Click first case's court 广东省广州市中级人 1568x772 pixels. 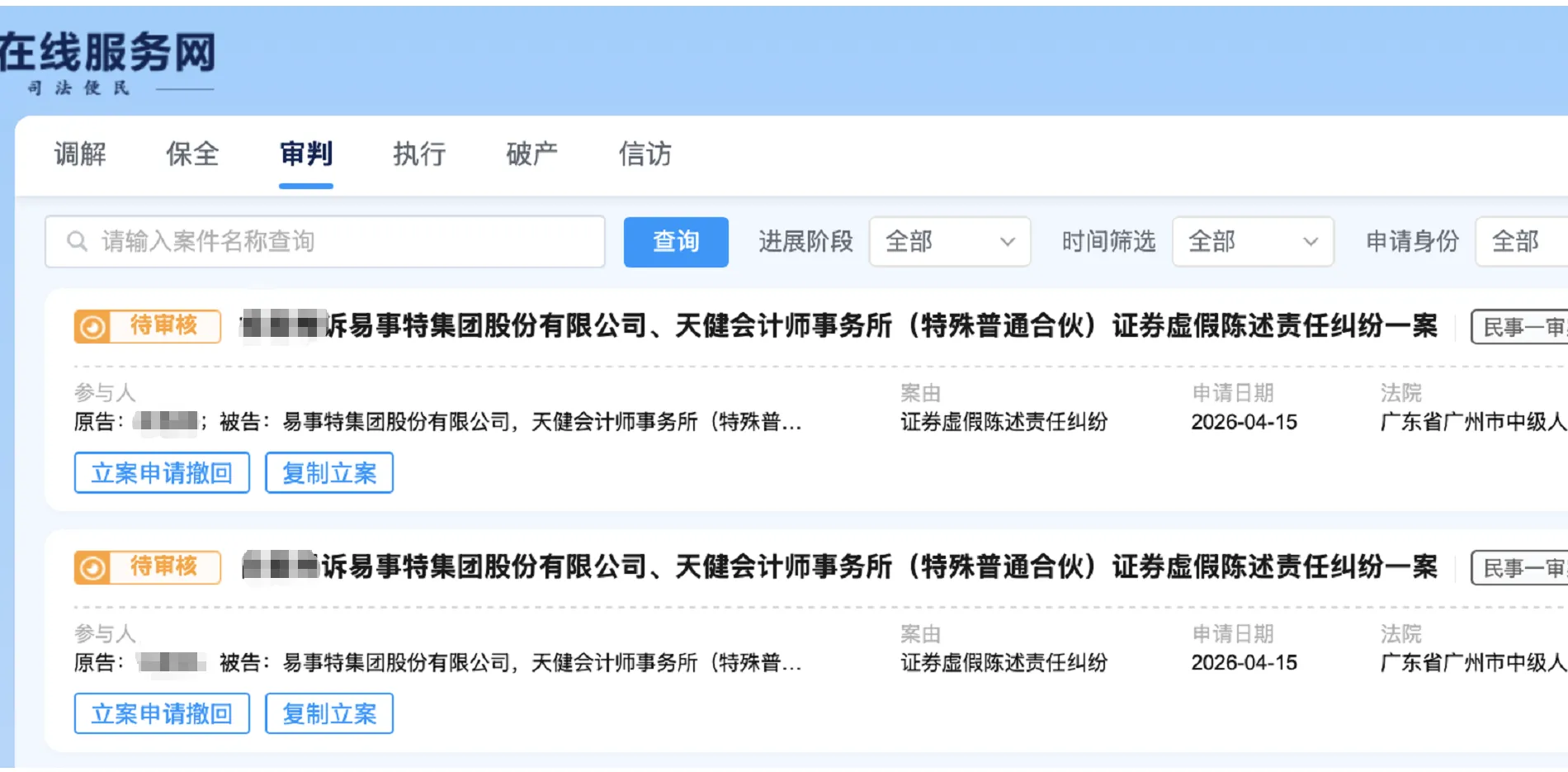point(1473,423)
